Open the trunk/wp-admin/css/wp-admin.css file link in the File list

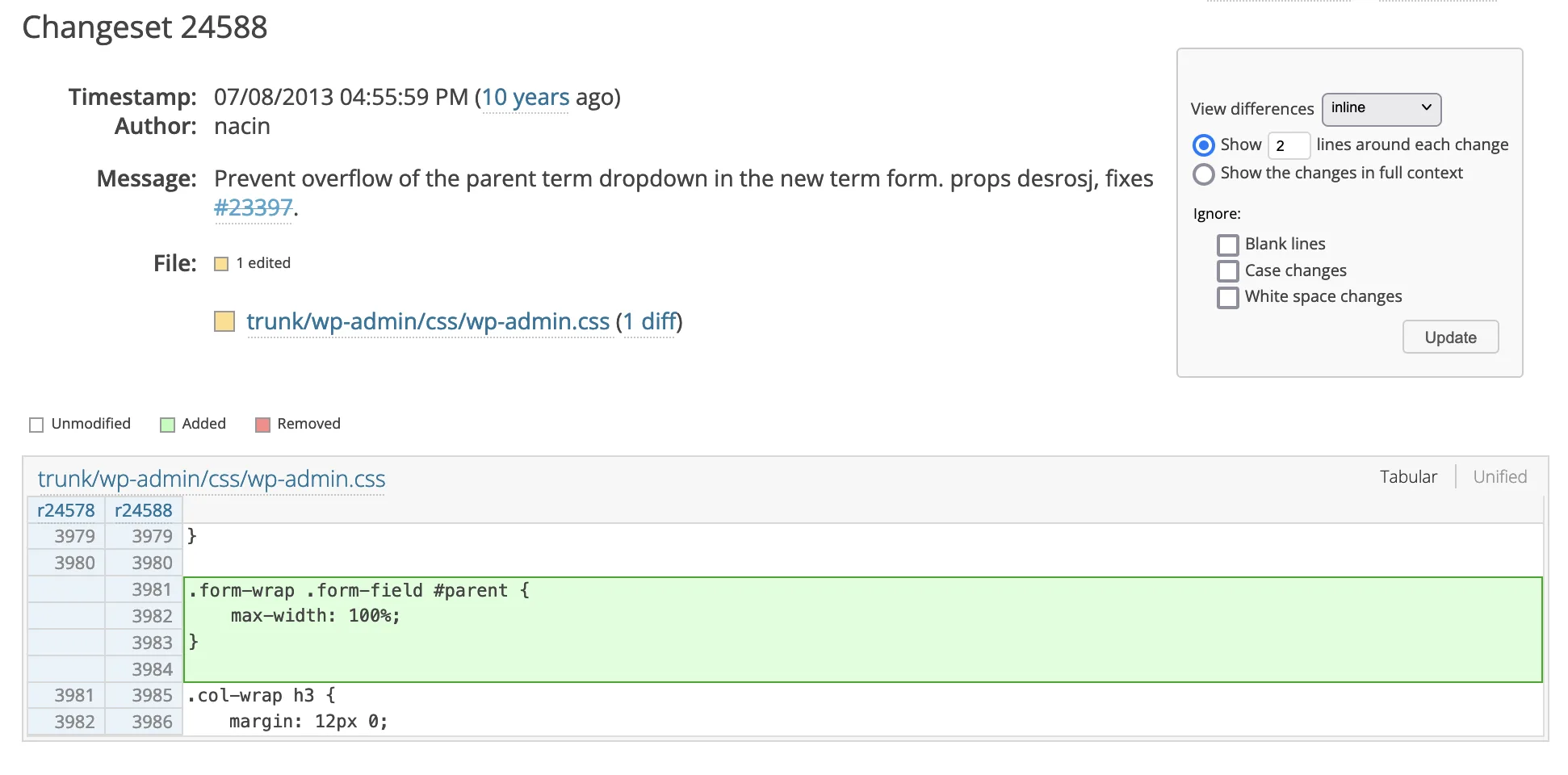[428, 321]
